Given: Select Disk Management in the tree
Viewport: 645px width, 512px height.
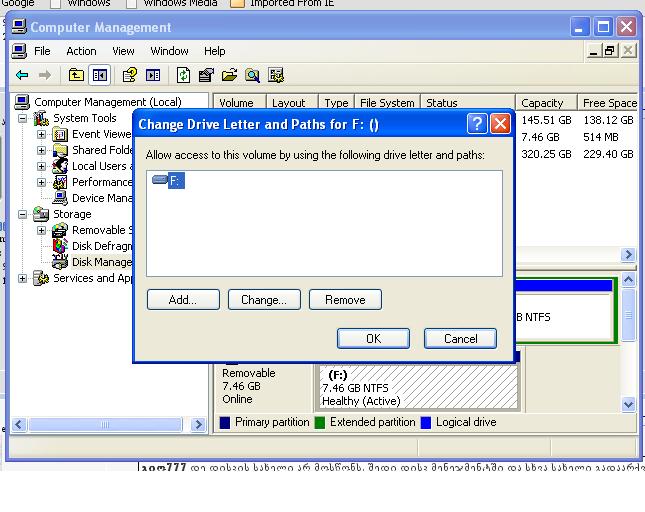Looking at the screenshot, I should (102, 262).
